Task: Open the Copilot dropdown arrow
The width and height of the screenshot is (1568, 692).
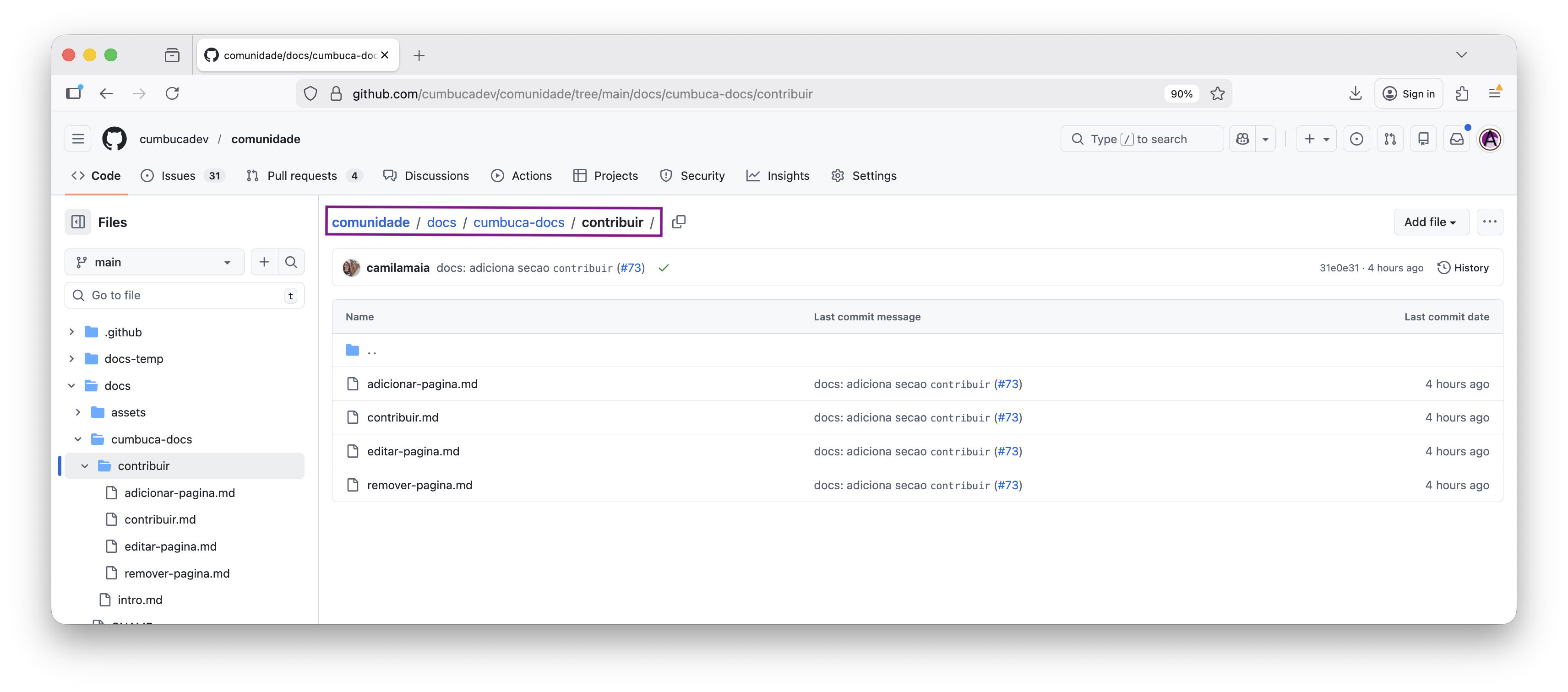Action: coord(1265,139)
